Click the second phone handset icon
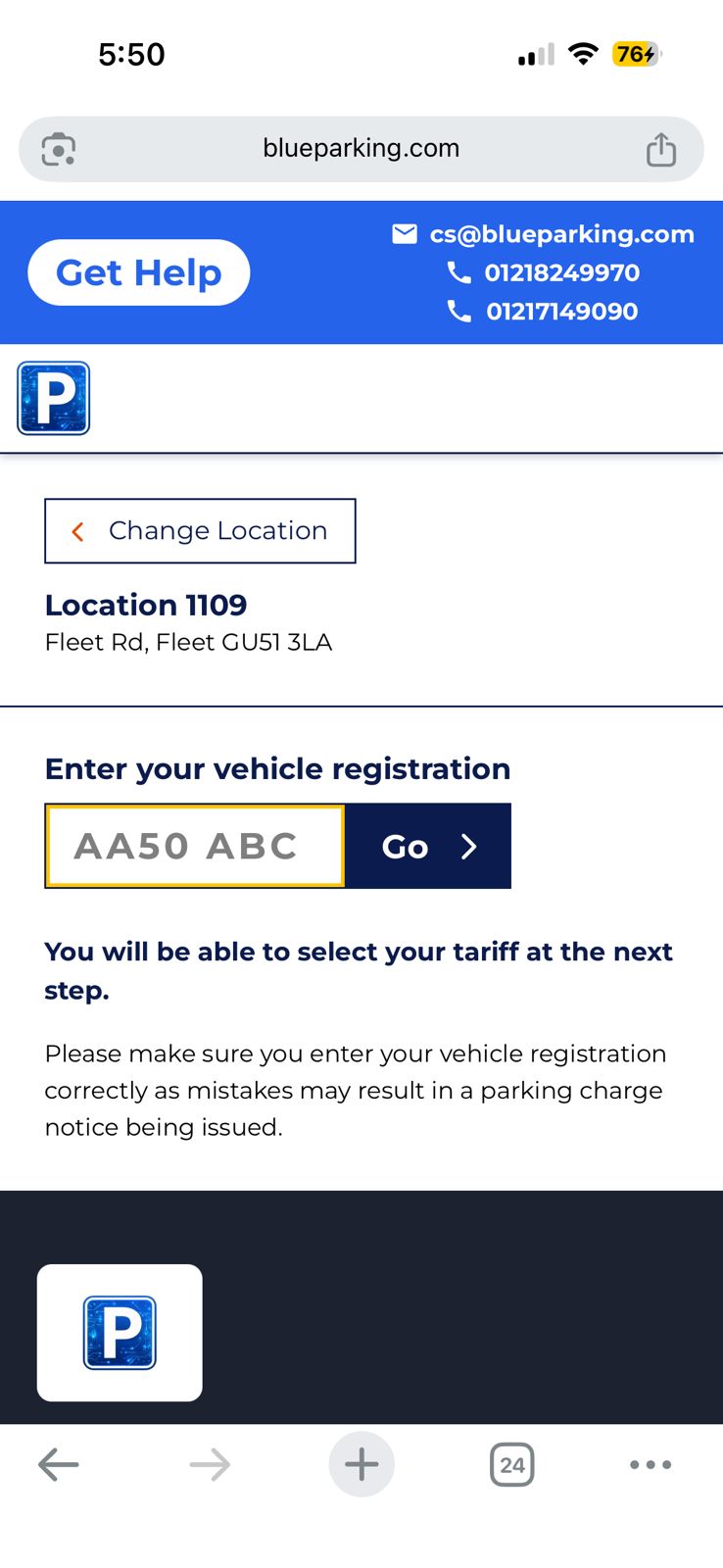This screenshot has height=1568, width=723. click(x=458, y=311)
